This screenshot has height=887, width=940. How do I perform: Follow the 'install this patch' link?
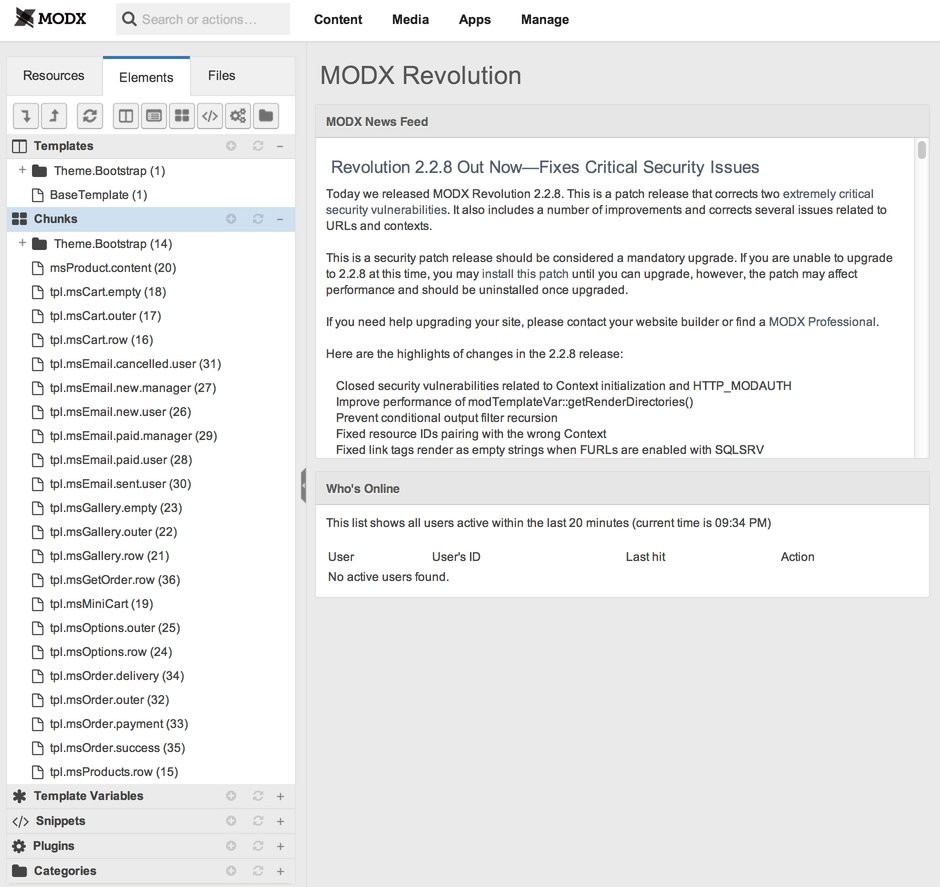[x=525, y=274]
